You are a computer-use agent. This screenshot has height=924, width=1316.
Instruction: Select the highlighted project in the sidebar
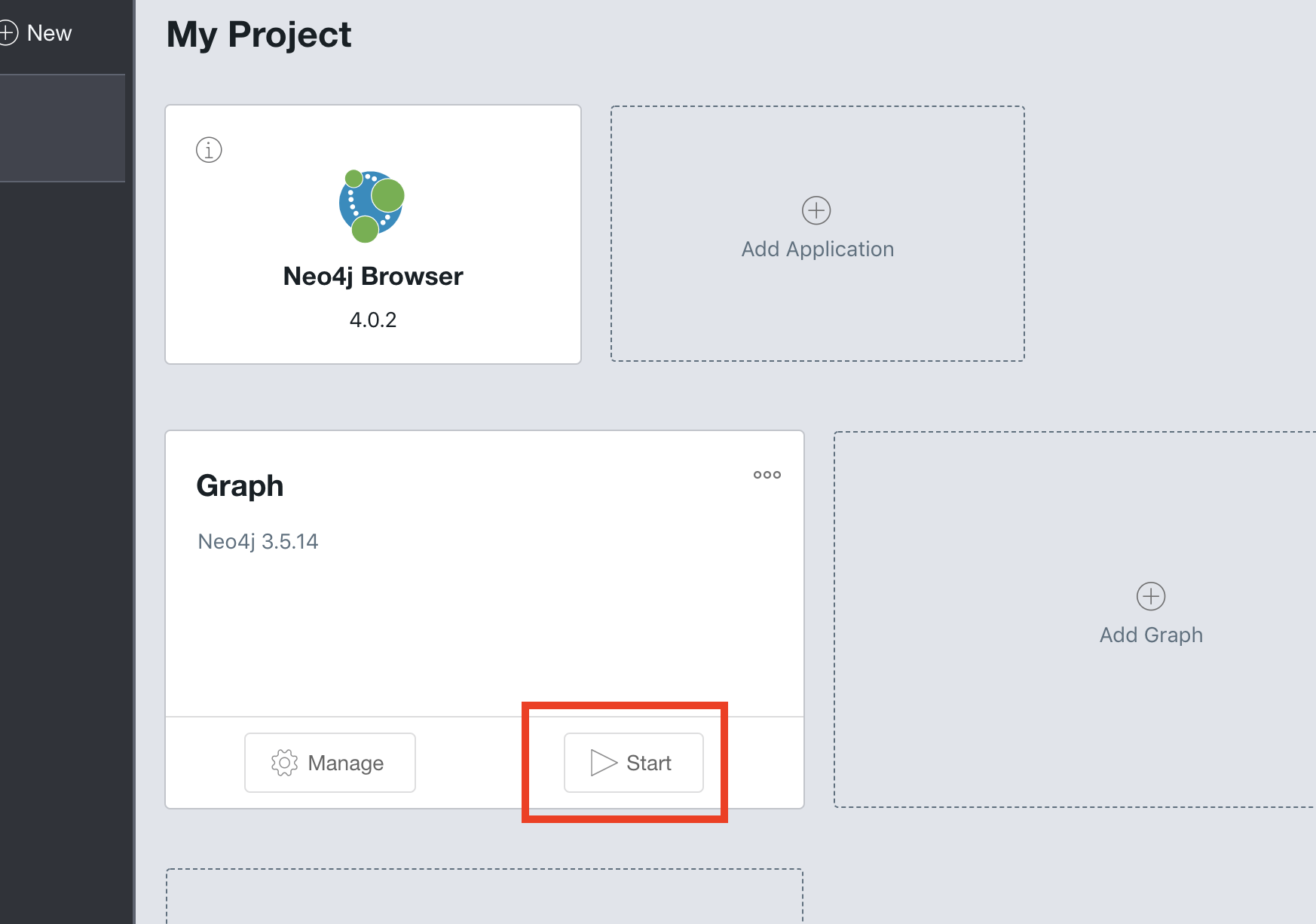coord(63,128)
